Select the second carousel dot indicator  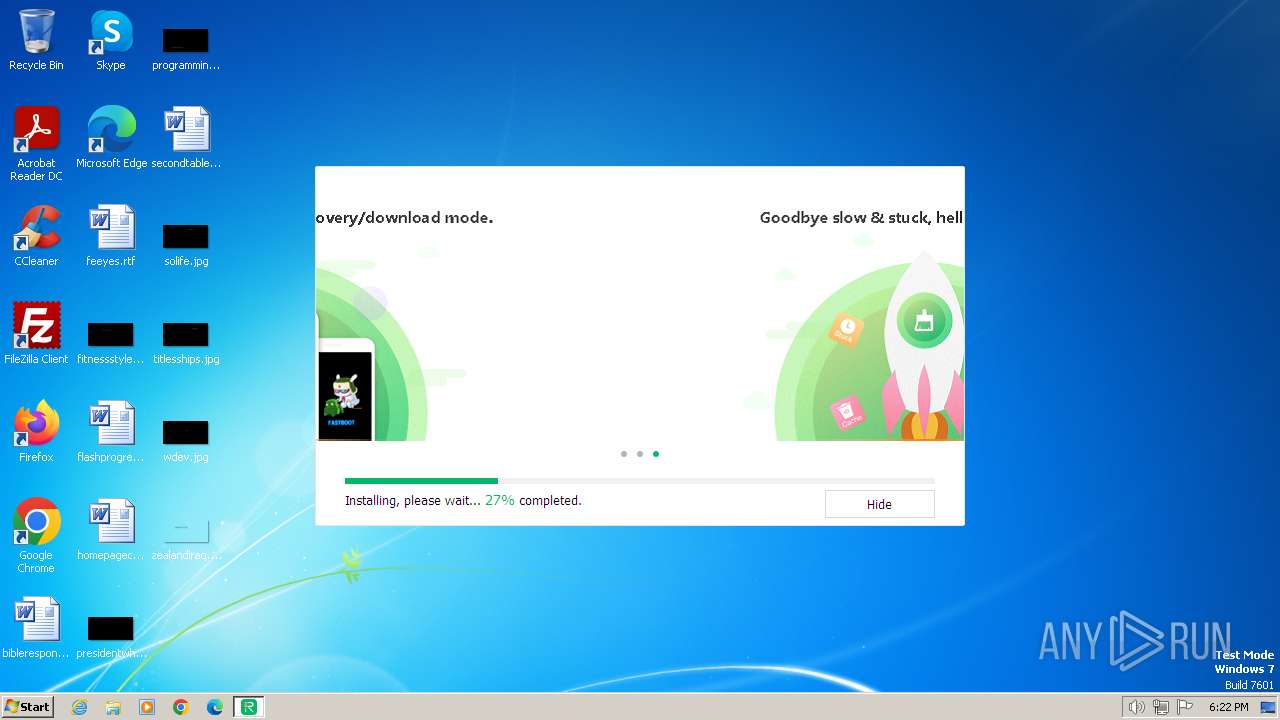click(x=640, y=454)
